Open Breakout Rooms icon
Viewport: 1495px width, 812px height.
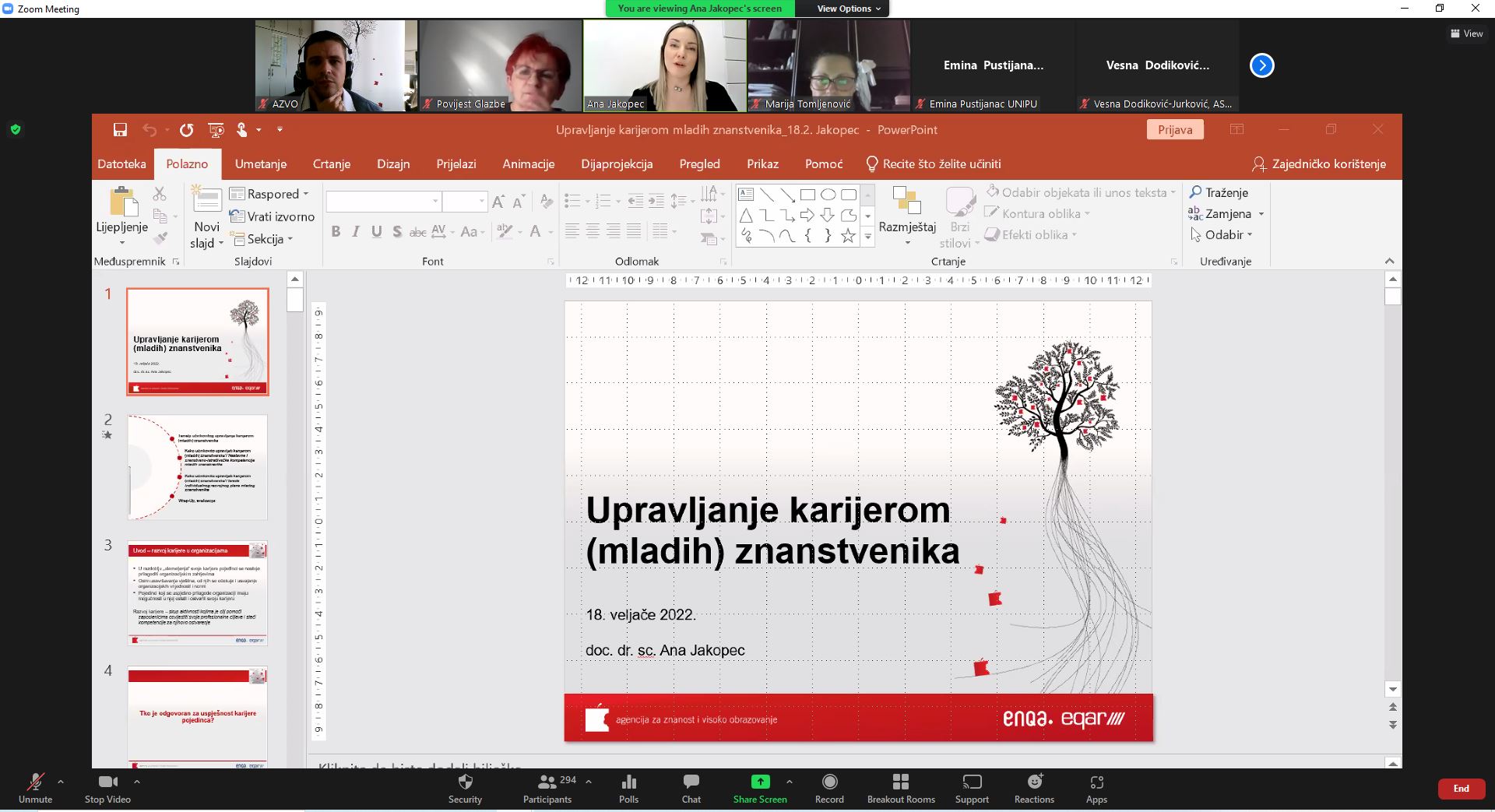point(901,782)
